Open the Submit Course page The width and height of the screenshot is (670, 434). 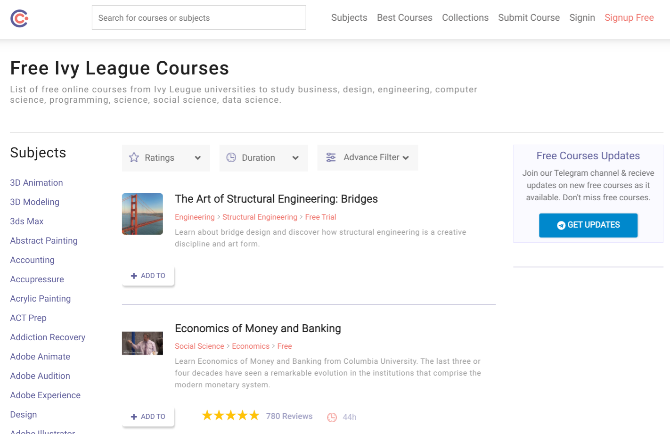[529, 18]
